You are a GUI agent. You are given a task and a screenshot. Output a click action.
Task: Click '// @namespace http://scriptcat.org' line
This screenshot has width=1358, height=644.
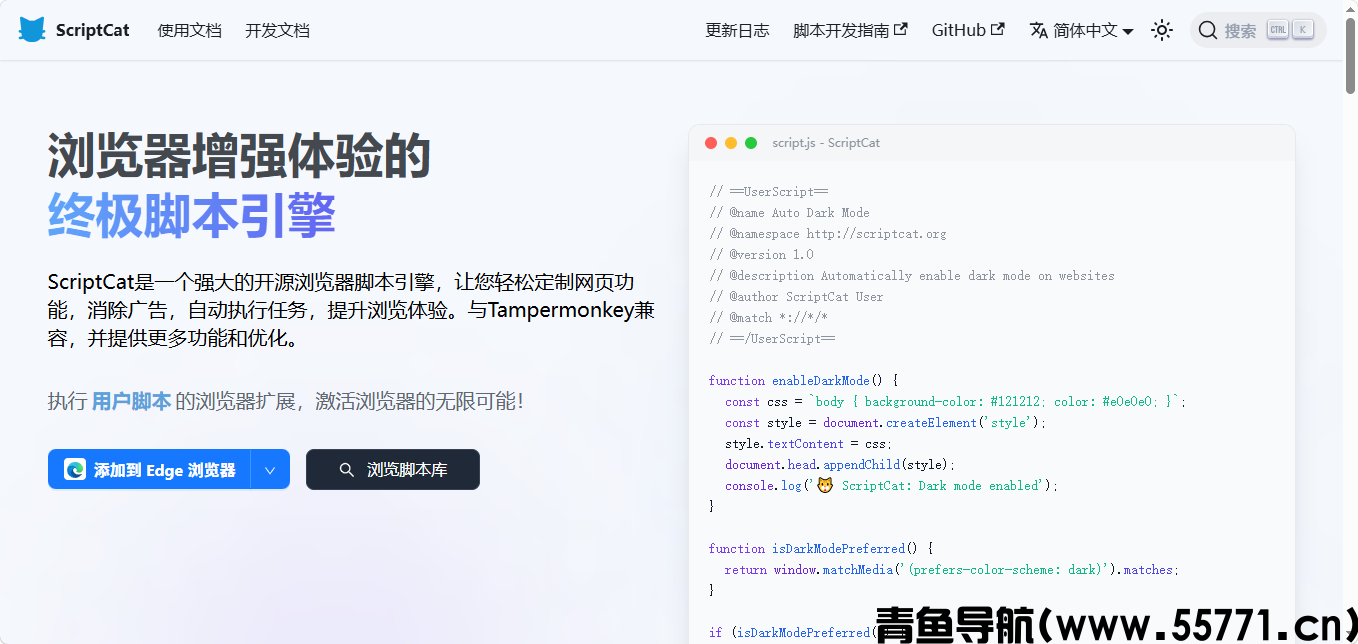[827, 234]
